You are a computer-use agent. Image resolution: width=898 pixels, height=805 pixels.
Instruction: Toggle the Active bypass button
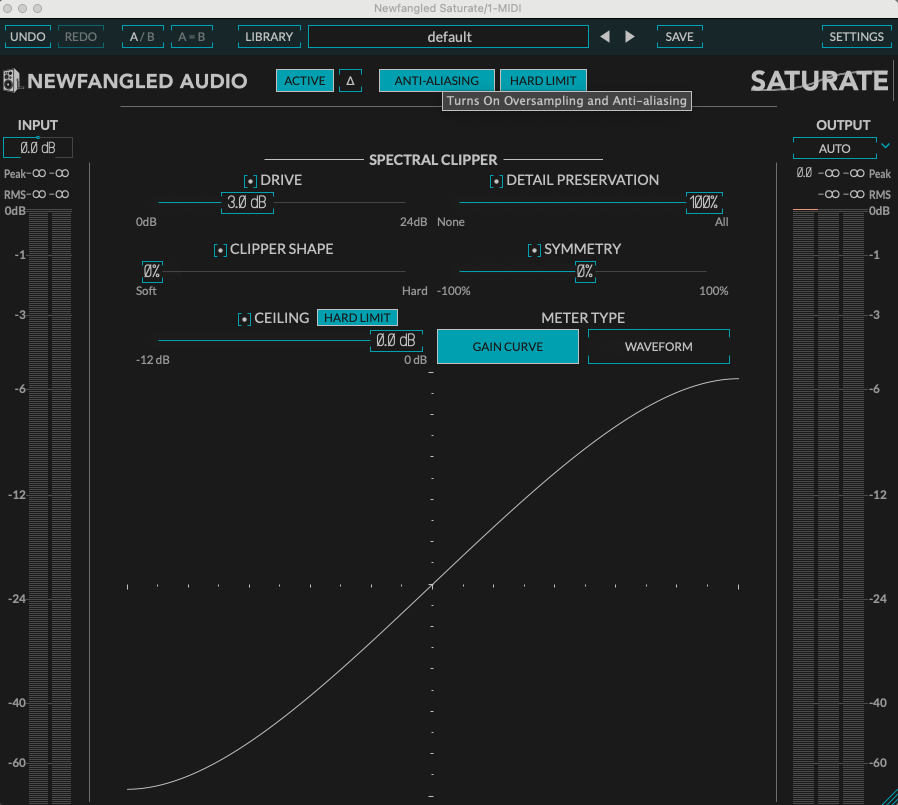pyautogui.click(x=305, y=81)
